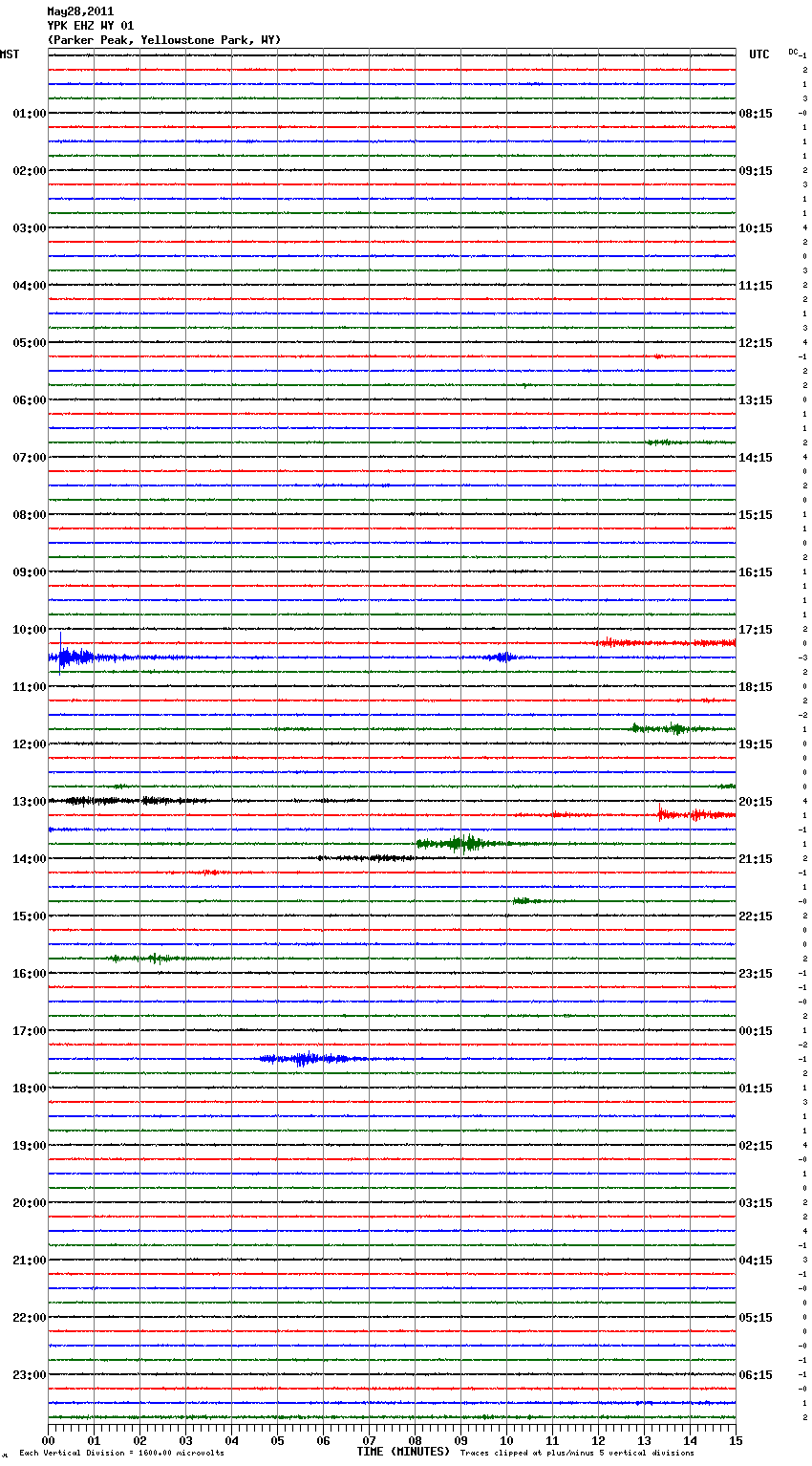Click the 08:15 UTC time label
The width and height of the screenshot is (812, 1466).
(x=756, y=114)
